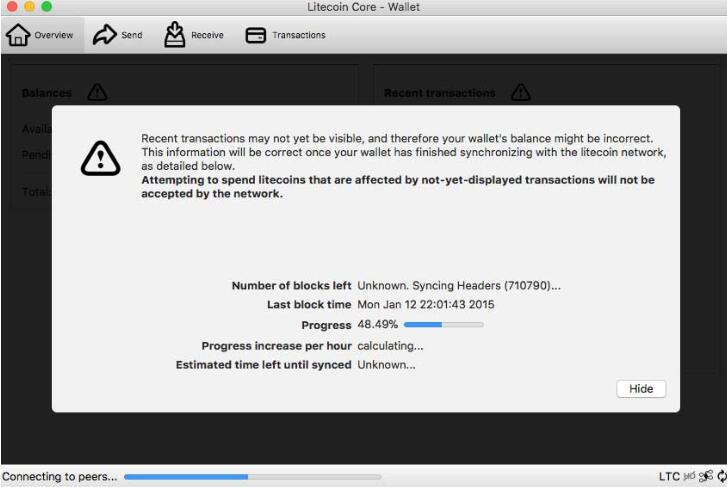727x487 pixels.
Task: Click the 'Number of blocks left' label
Action: [x=291, y=286]
